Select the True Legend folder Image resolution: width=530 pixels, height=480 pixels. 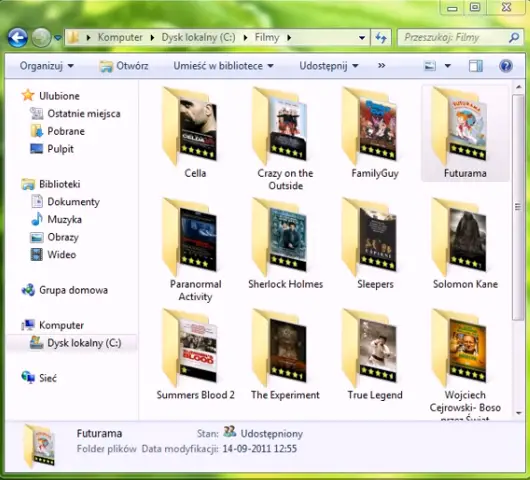coord(375,355)
